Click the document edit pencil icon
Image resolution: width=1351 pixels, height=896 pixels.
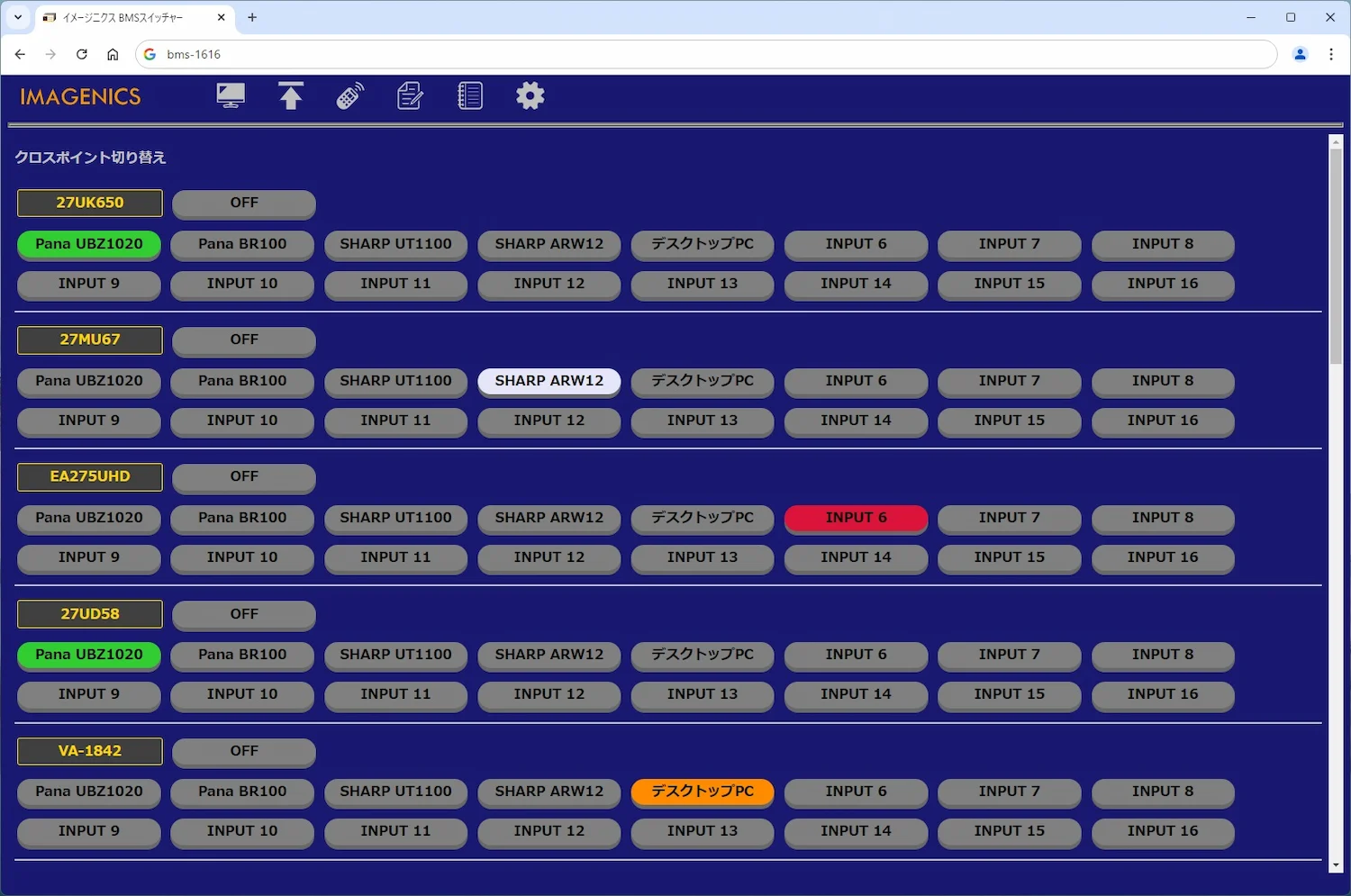(x=410, y=95)
